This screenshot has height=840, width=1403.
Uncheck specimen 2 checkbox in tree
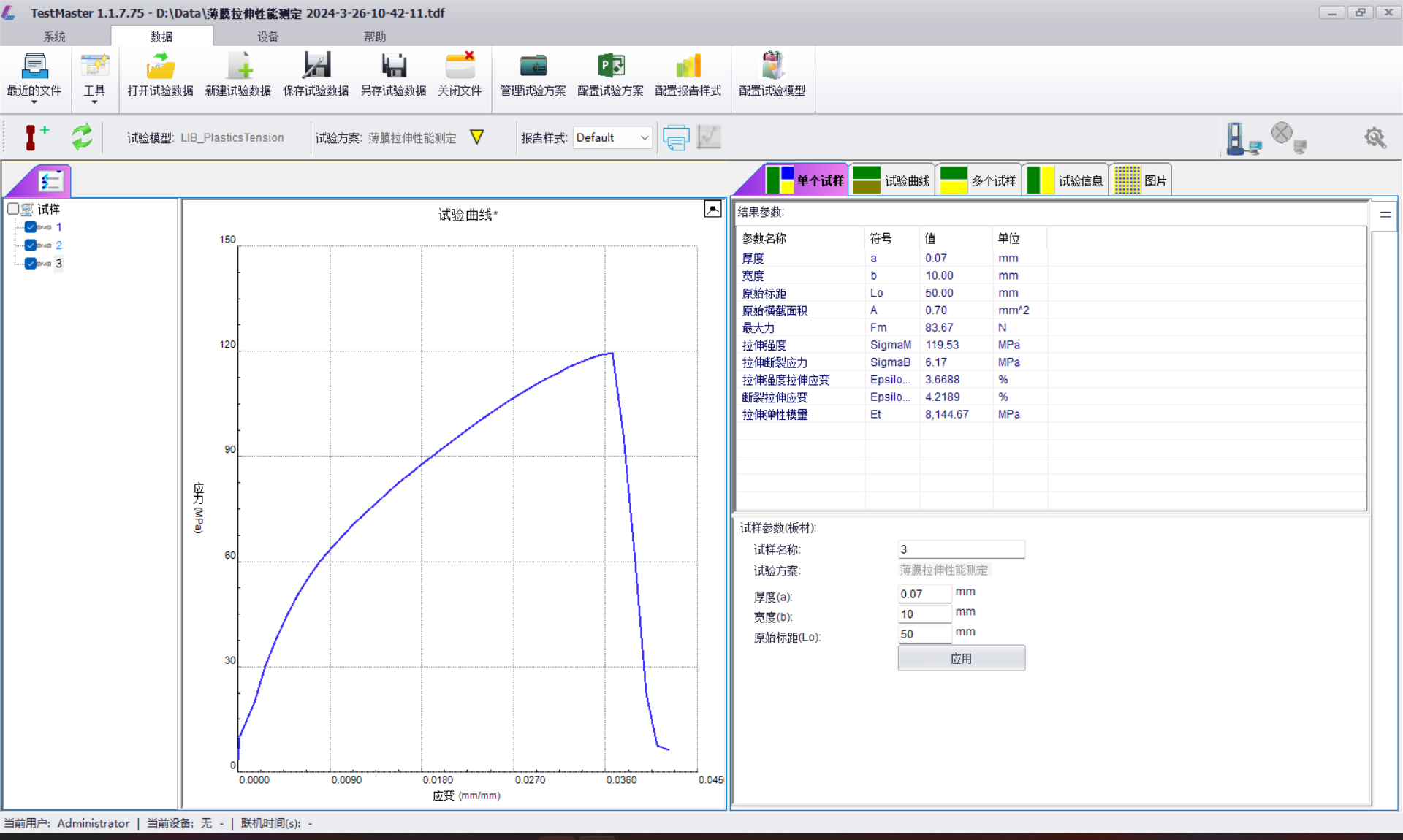click(x=31, y=245)
